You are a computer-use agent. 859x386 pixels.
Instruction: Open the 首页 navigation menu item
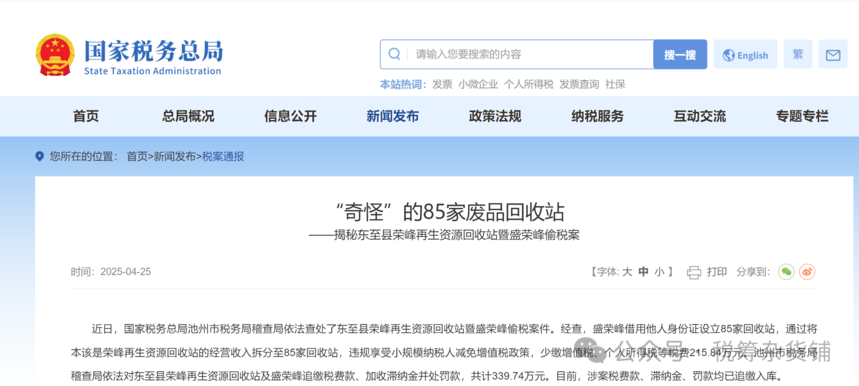(x=86, y=116)
